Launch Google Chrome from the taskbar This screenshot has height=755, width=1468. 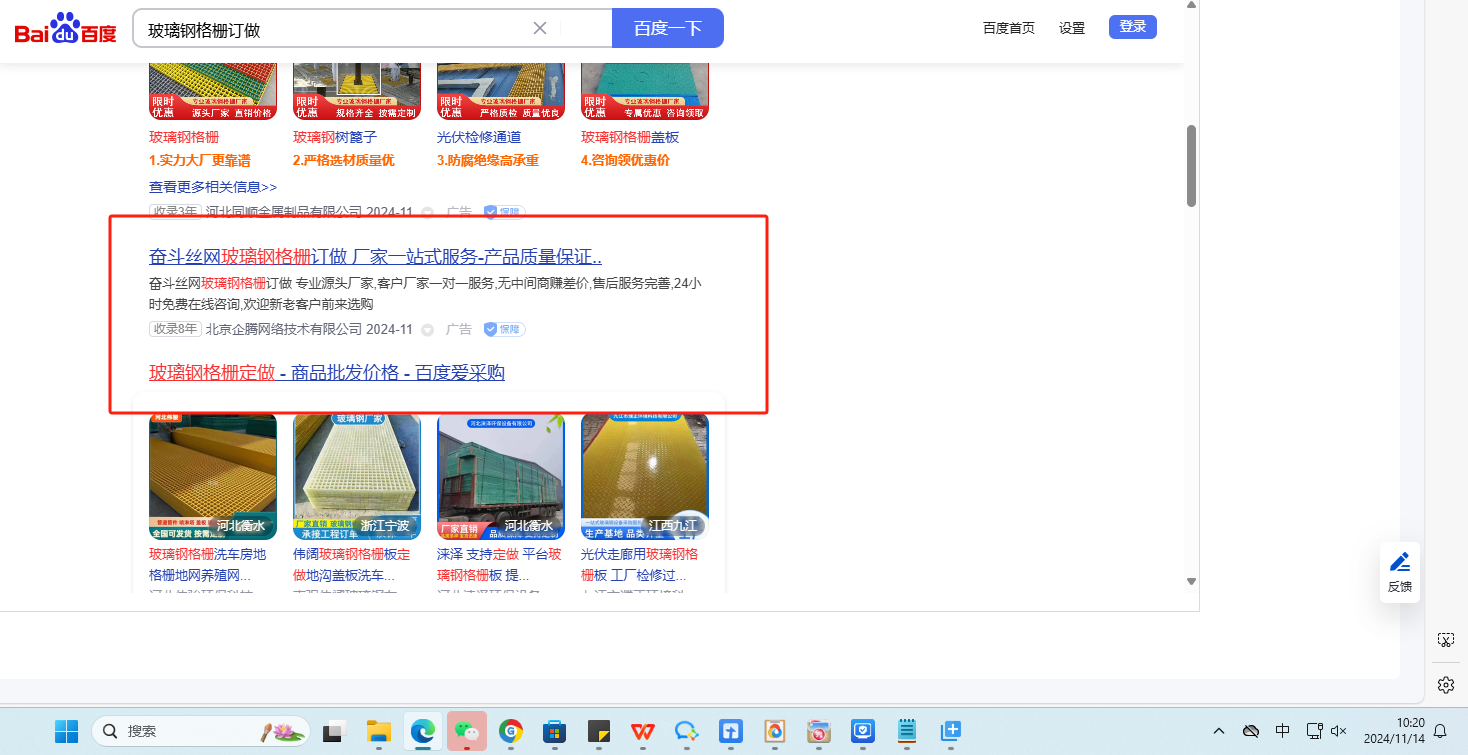click(x=511, y=731)
